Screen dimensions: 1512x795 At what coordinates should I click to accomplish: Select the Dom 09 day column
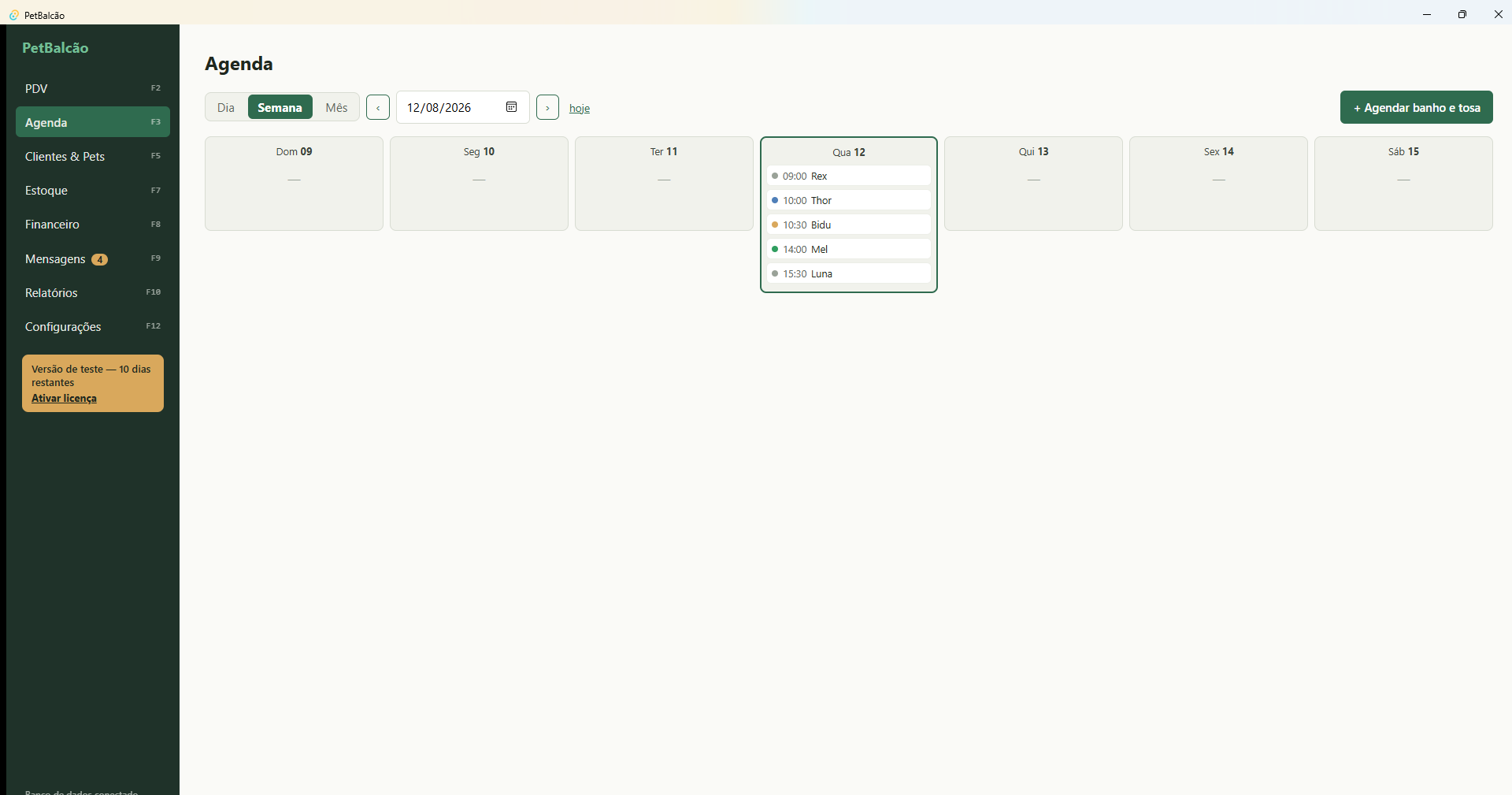click(294, 184)
